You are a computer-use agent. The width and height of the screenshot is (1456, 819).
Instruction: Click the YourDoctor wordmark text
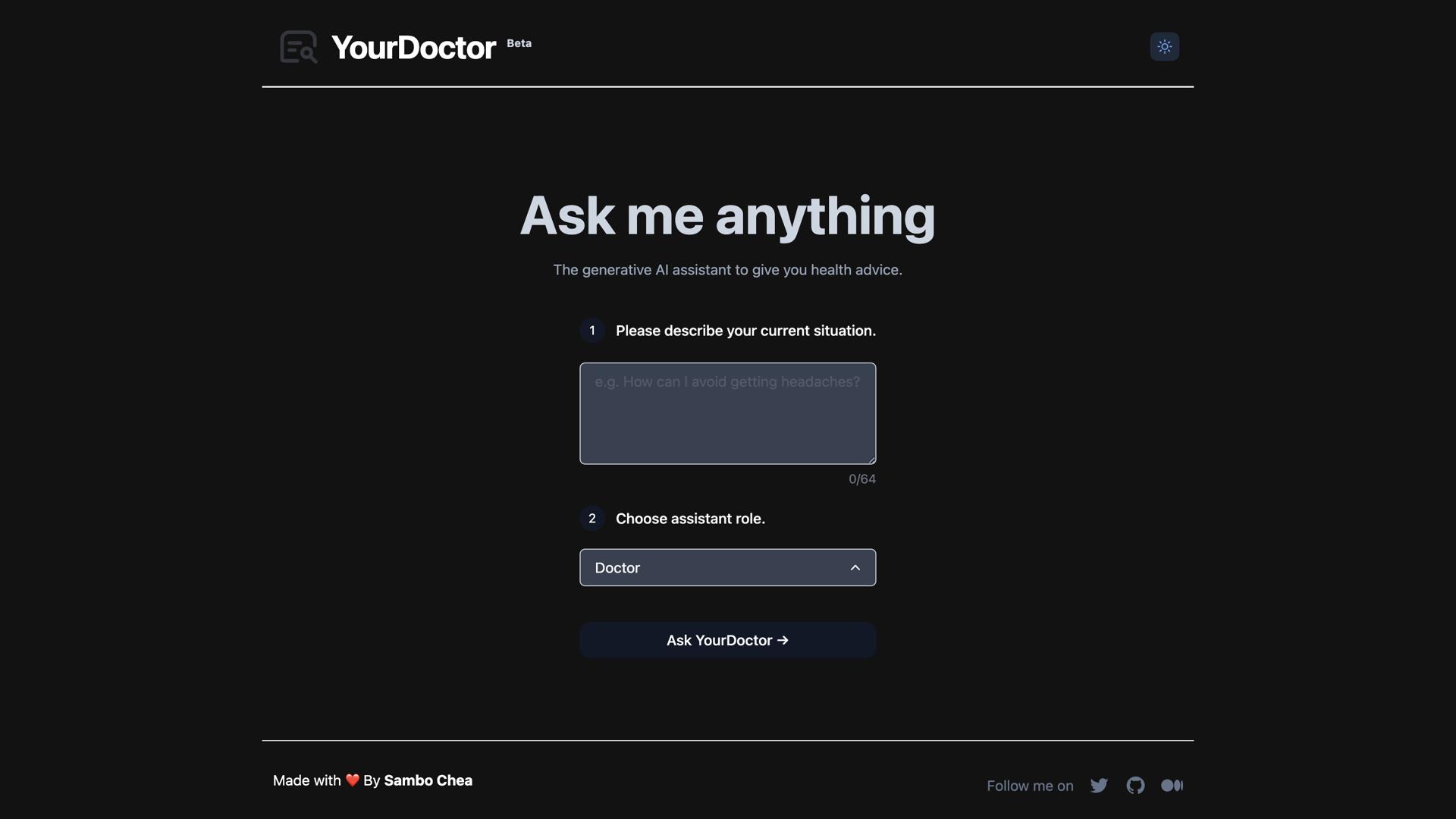[x=413, y=47]
